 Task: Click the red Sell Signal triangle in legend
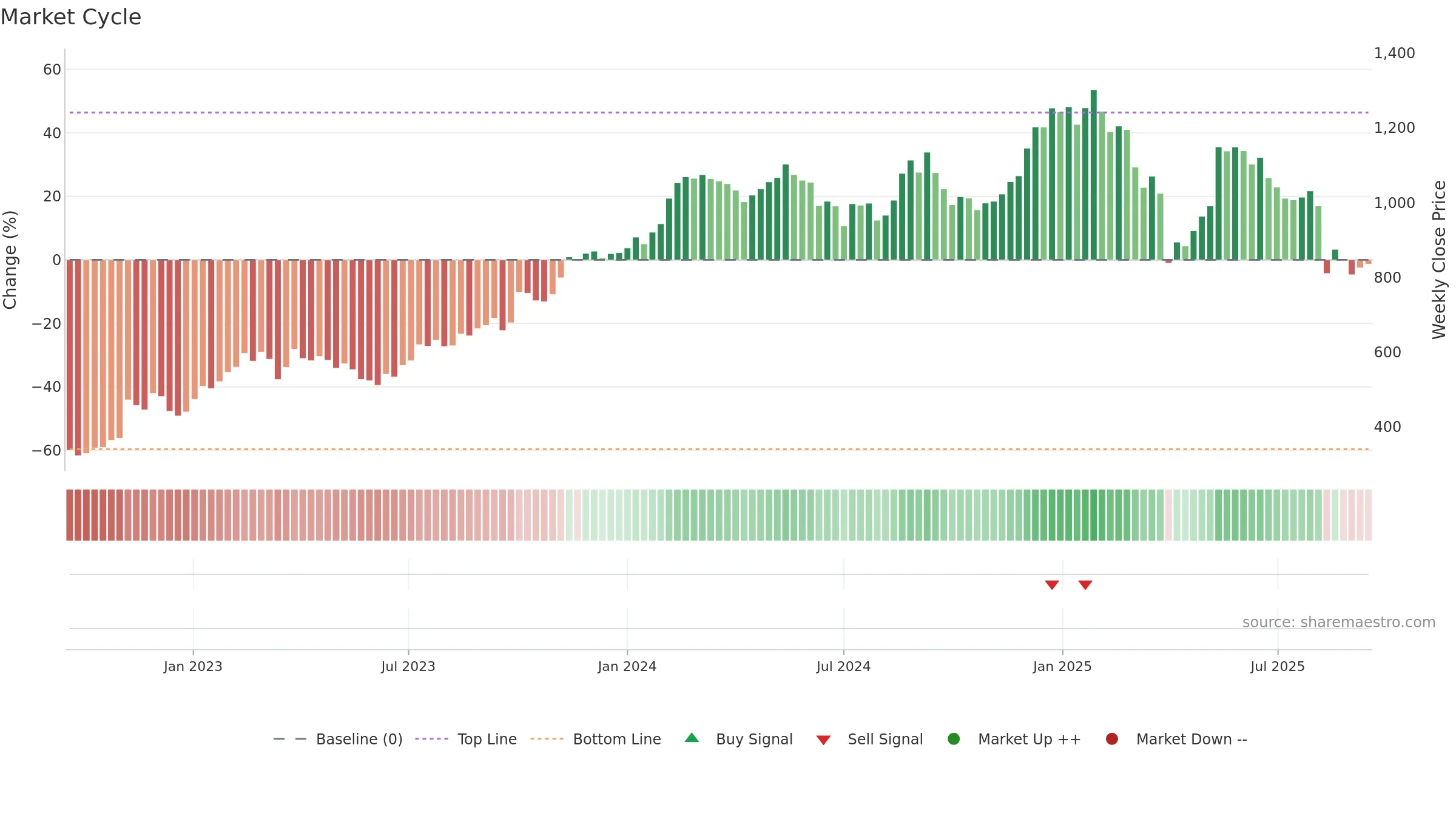823,740
